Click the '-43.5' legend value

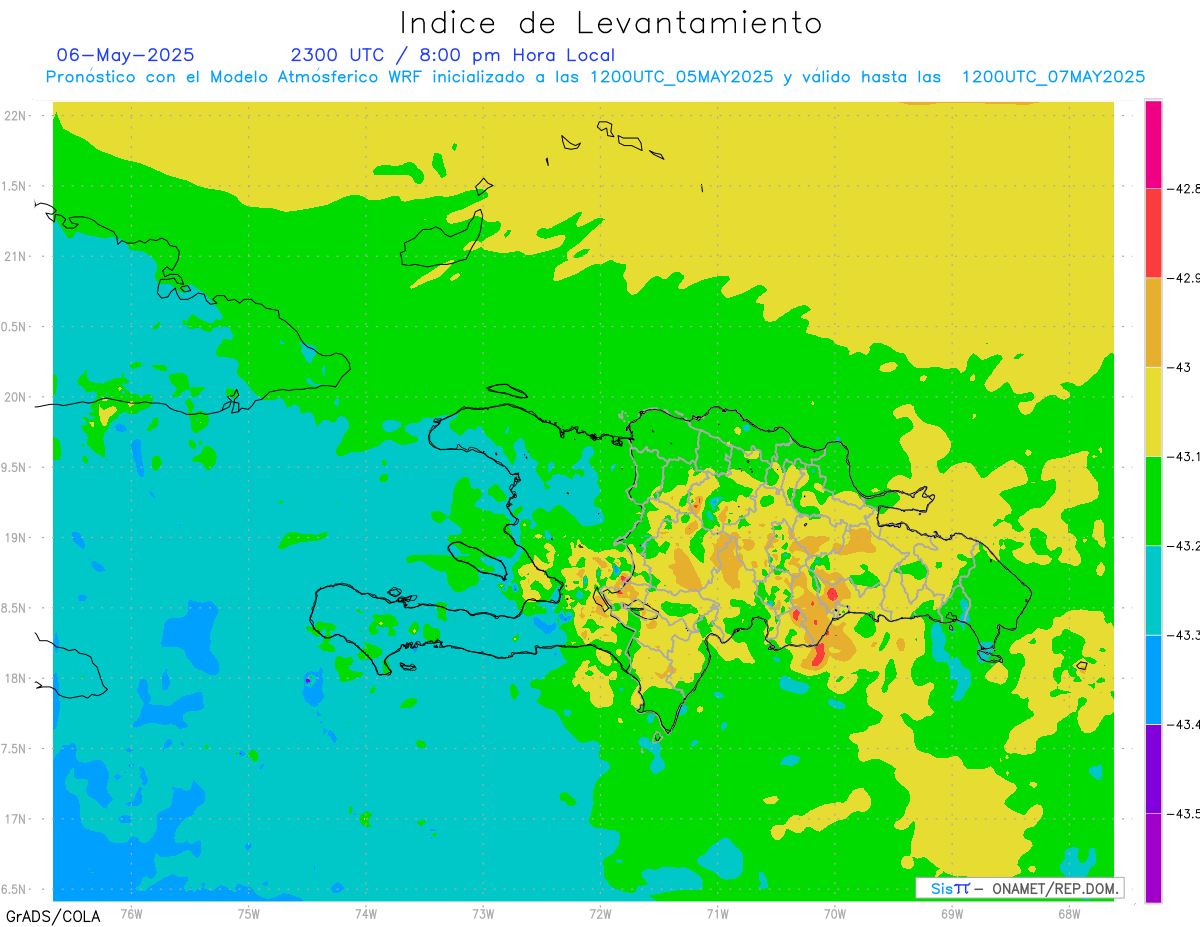[x=1183, y=813]
